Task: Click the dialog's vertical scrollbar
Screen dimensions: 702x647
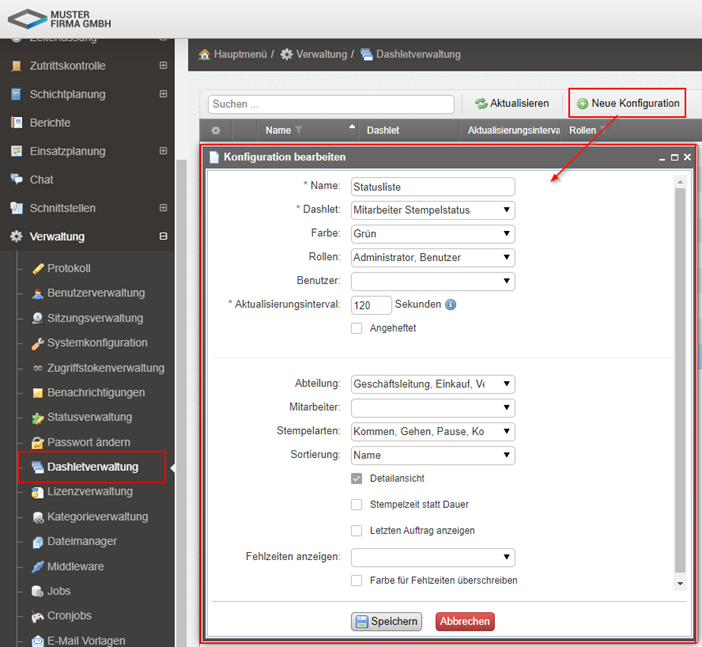Action: tap(680, 380)
